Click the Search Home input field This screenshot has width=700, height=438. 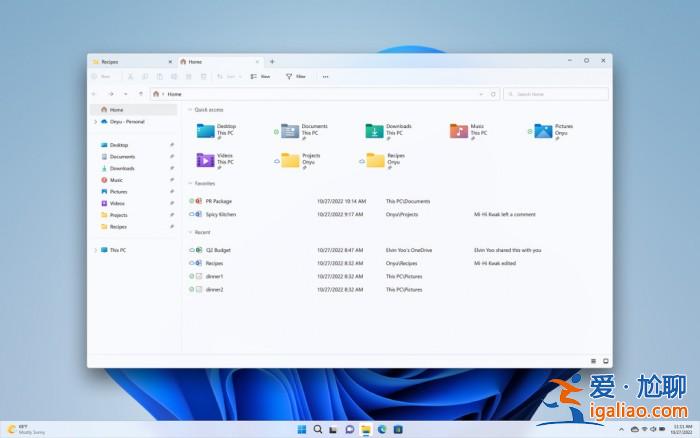click(555, 94)
